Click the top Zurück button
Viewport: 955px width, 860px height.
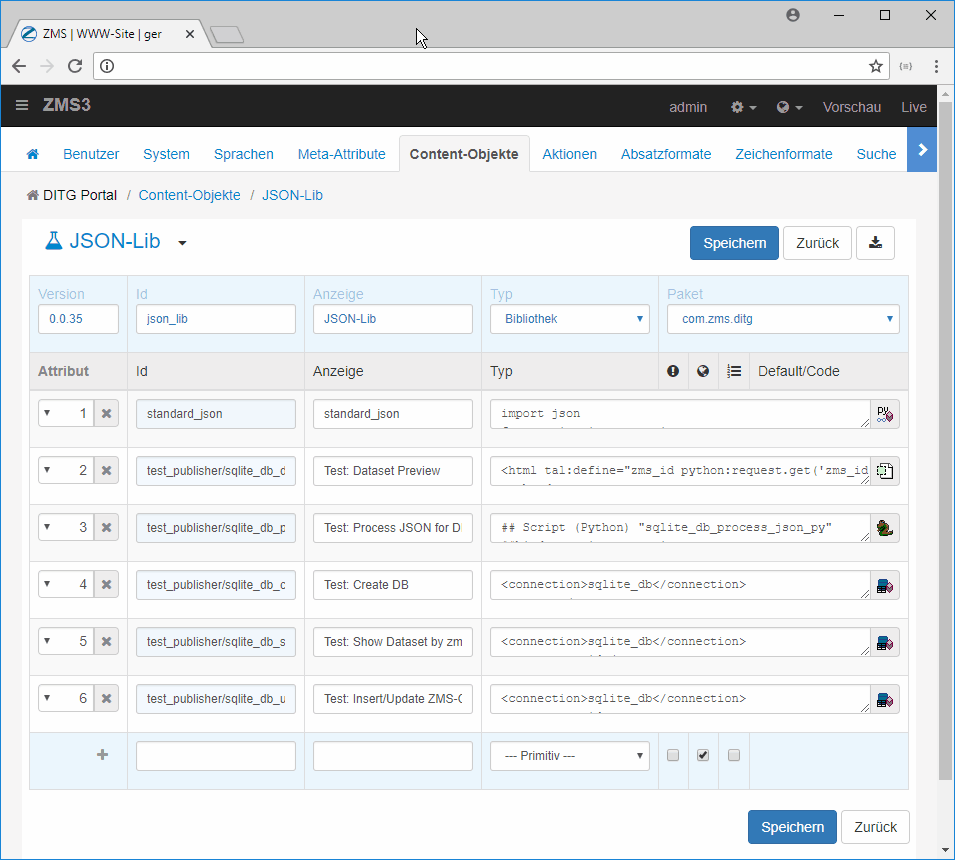pyautogui.click(x=817, y=243)
